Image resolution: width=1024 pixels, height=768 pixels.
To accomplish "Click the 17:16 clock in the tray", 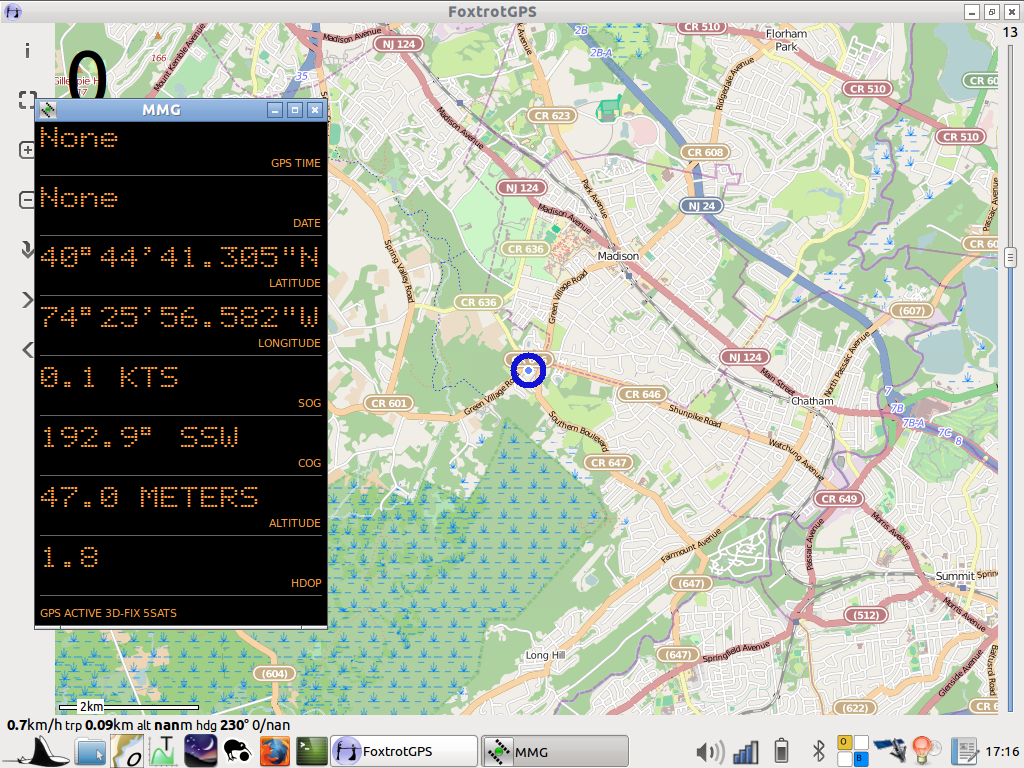I will point(1002,752).
